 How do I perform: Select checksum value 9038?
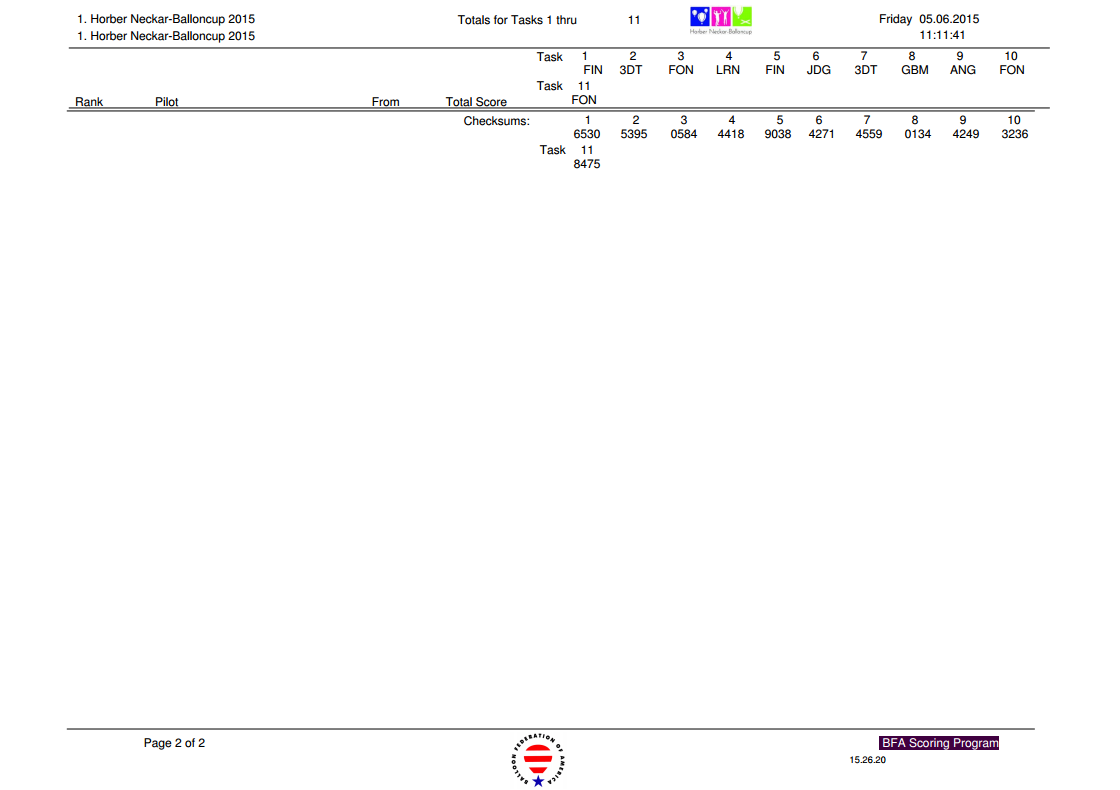pyautogui.click(x=778, y=134)
